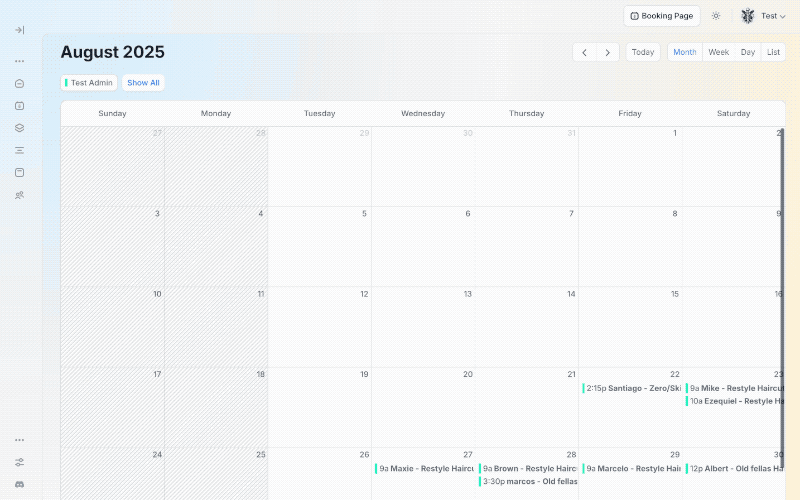This screenshot has height=500, width=800.
Task: Switch to Day view
Action: [x=747, y=52]
